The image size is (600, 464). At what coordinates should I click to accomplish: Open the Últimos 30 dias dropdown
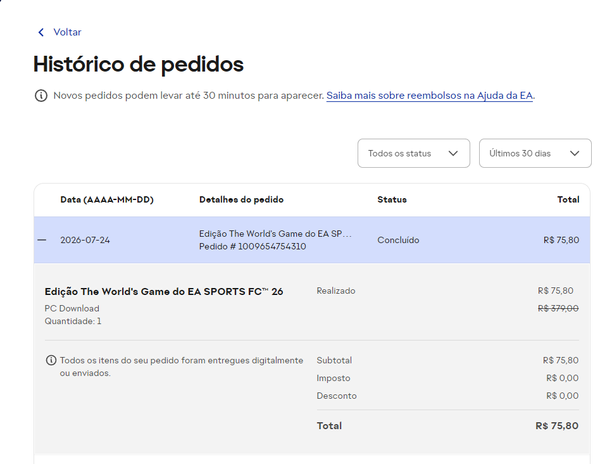click(535, 153)
